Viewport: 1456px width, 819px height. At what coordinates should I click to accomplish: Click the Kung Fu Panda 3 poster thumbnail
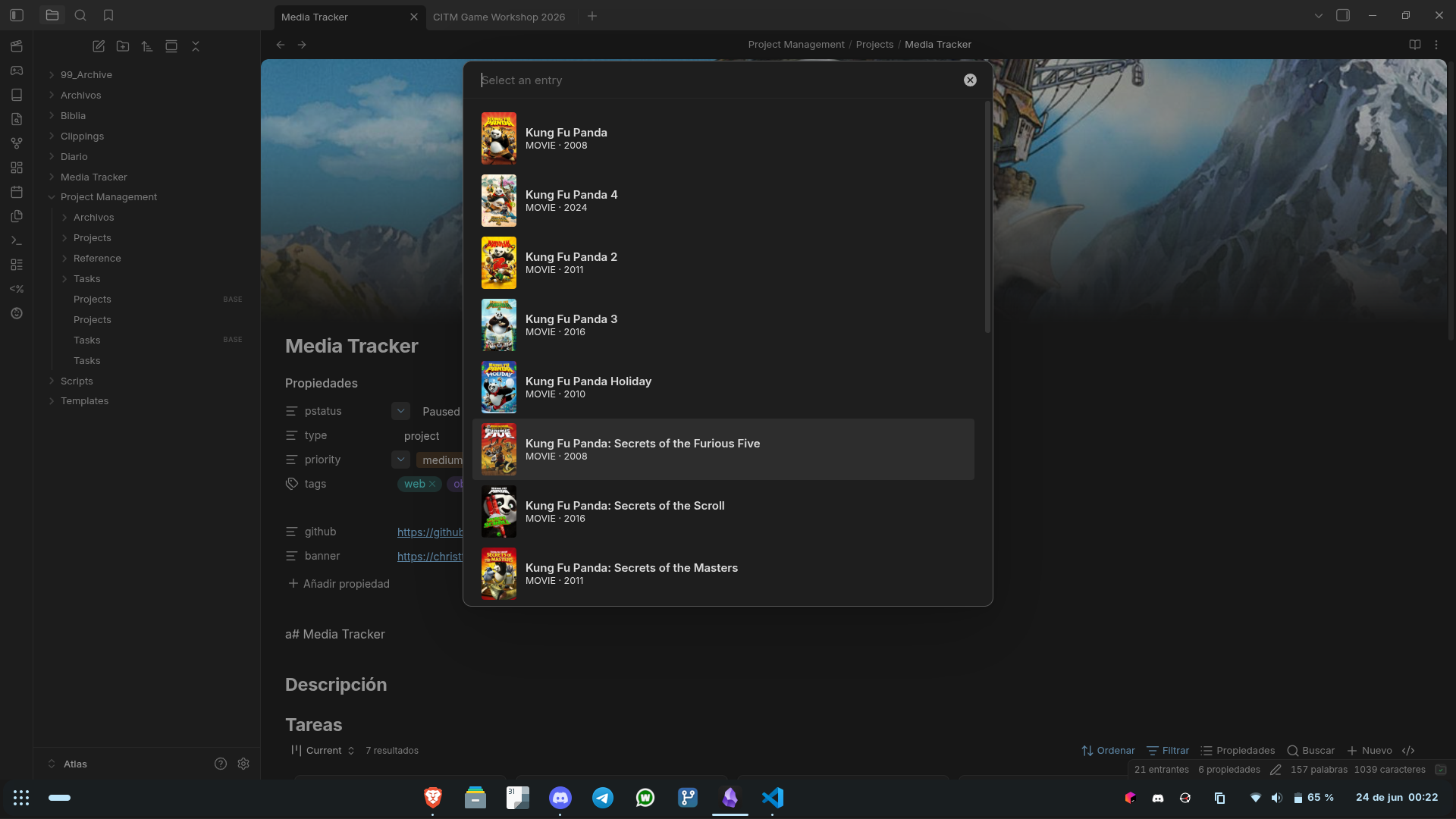click(x=499, y=325)
